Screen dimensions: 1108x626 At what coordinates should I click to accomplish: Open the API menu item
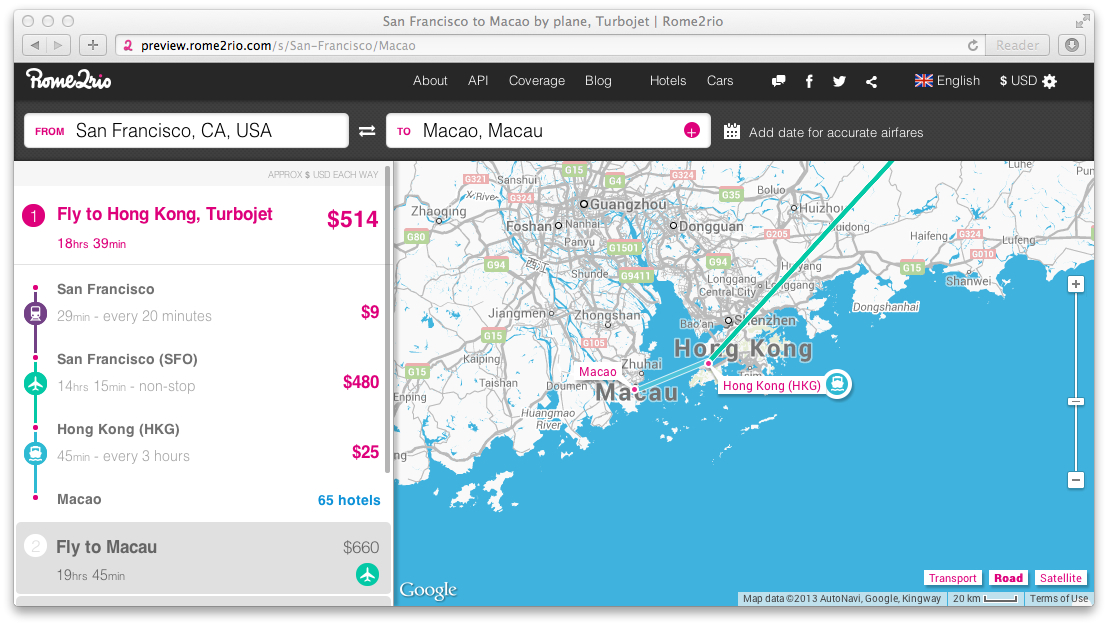(x=478, y=81)
